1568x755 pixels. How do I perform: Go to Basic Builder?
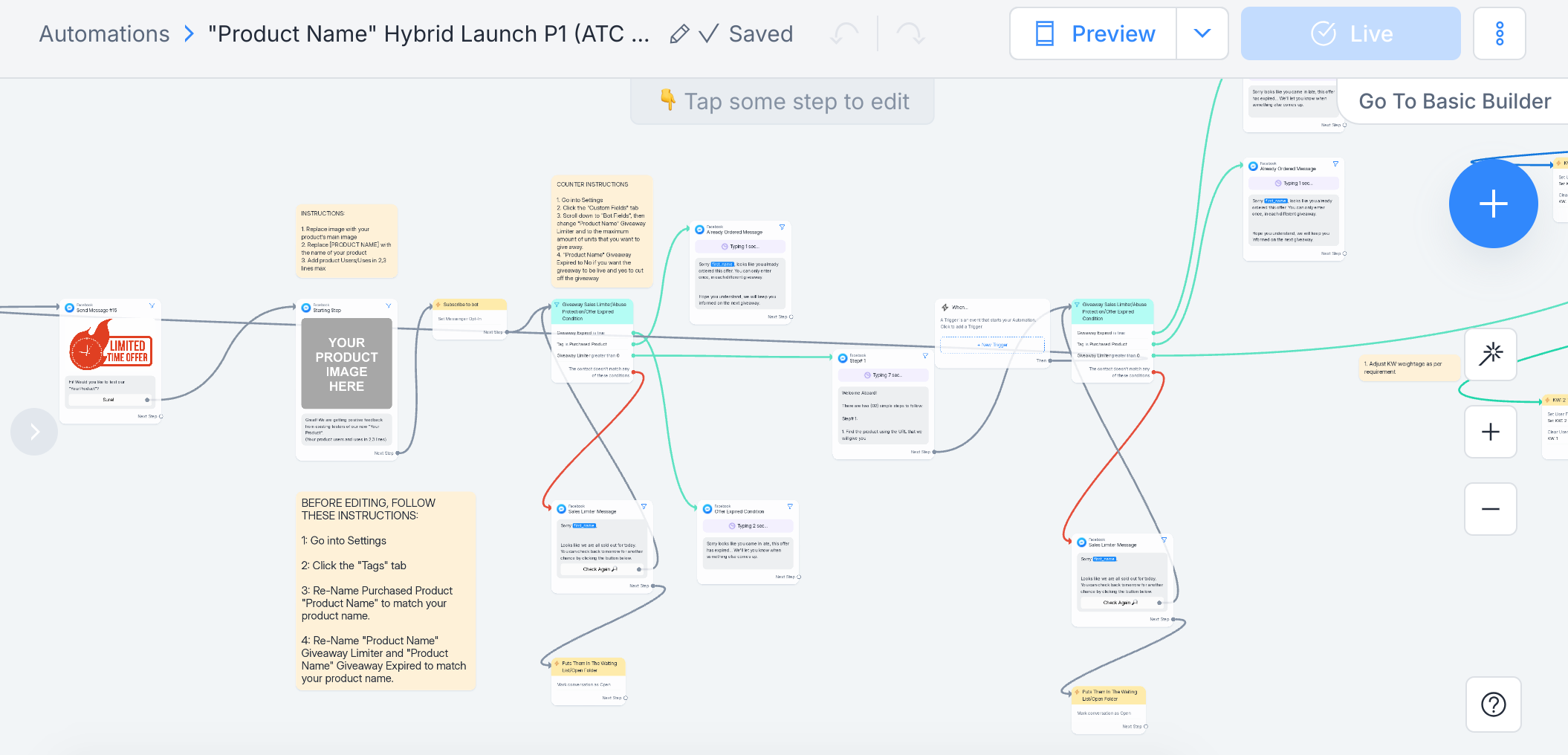pyautogui.click(x=1454, y=101)
